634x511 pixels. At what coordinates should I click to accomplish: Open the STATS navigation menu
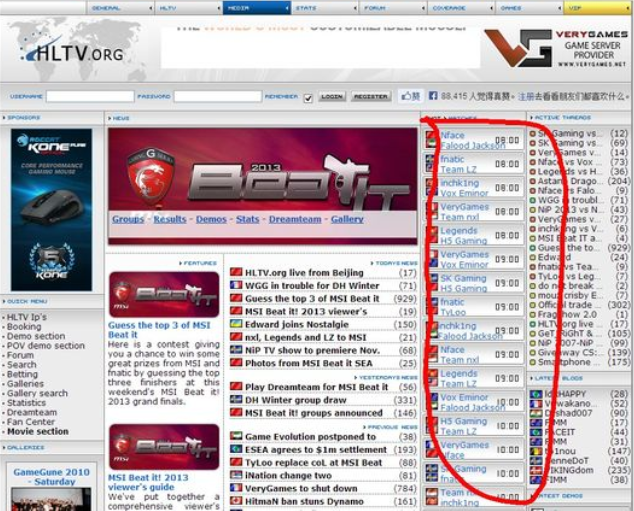[x=325, y=8]
